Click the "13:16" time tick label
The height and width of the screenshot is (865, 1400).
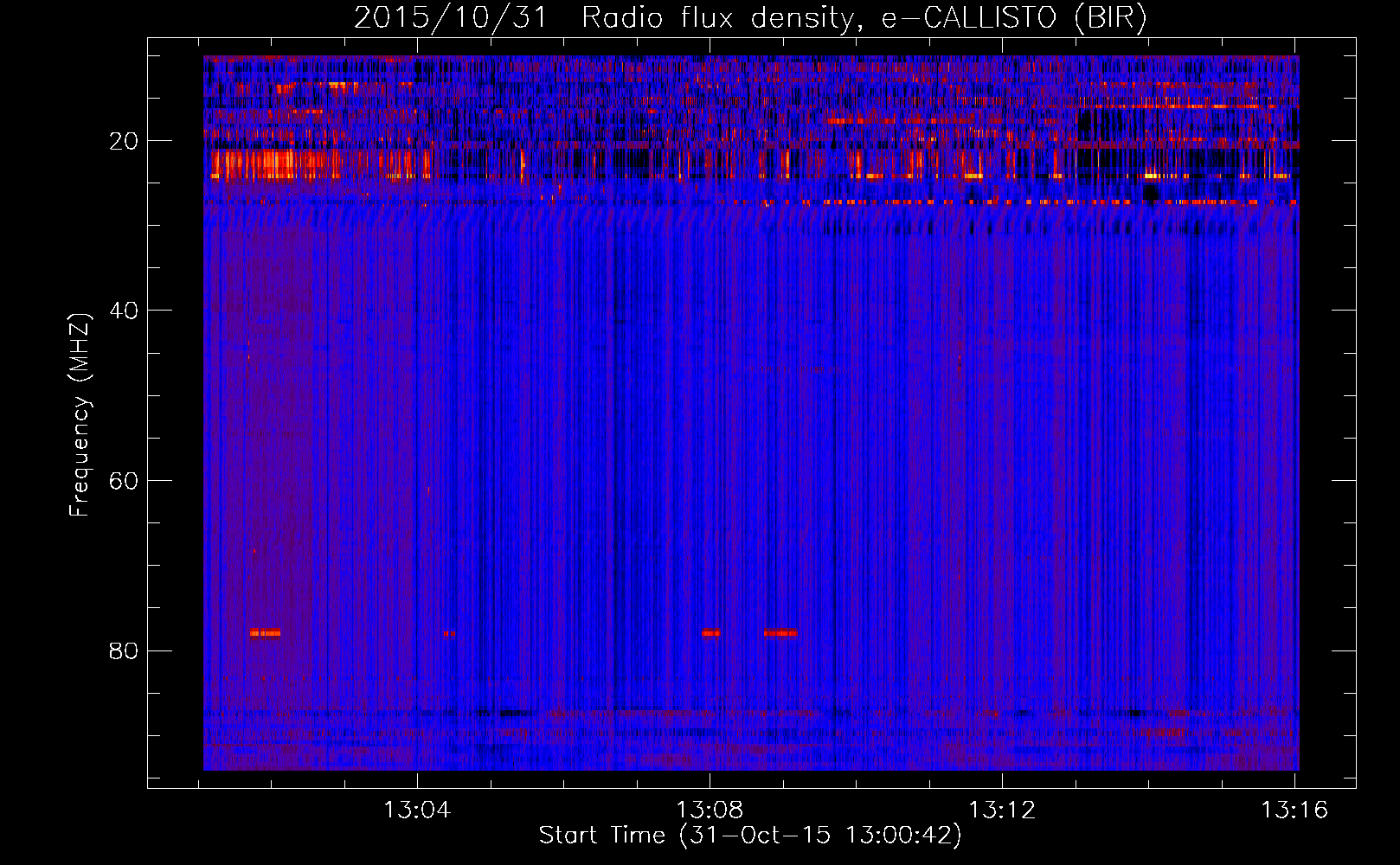click(x=1294, y=811)
